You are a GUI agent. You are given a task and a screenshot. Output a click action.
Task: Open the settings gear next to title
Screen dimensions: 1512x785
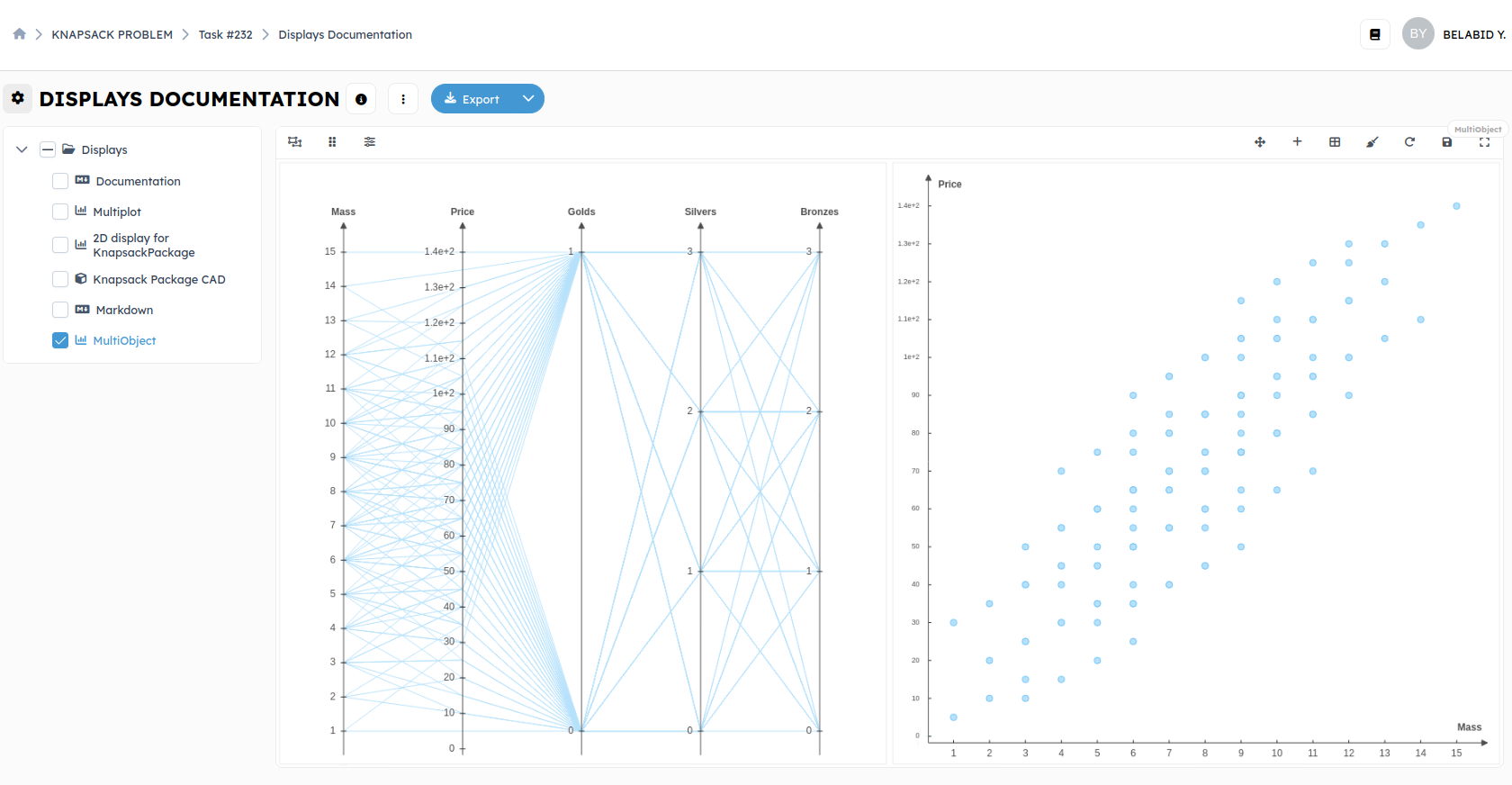pyautogui.click(x=18, y=98)
